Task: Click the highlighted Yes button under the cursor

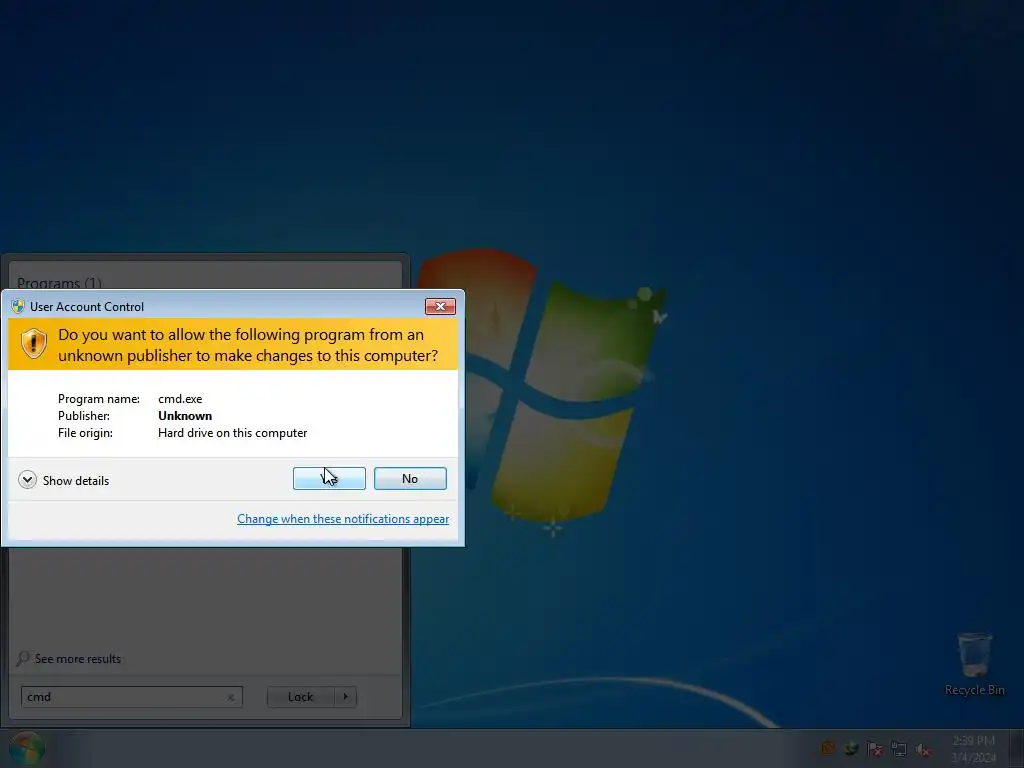Action: (329, 479)
